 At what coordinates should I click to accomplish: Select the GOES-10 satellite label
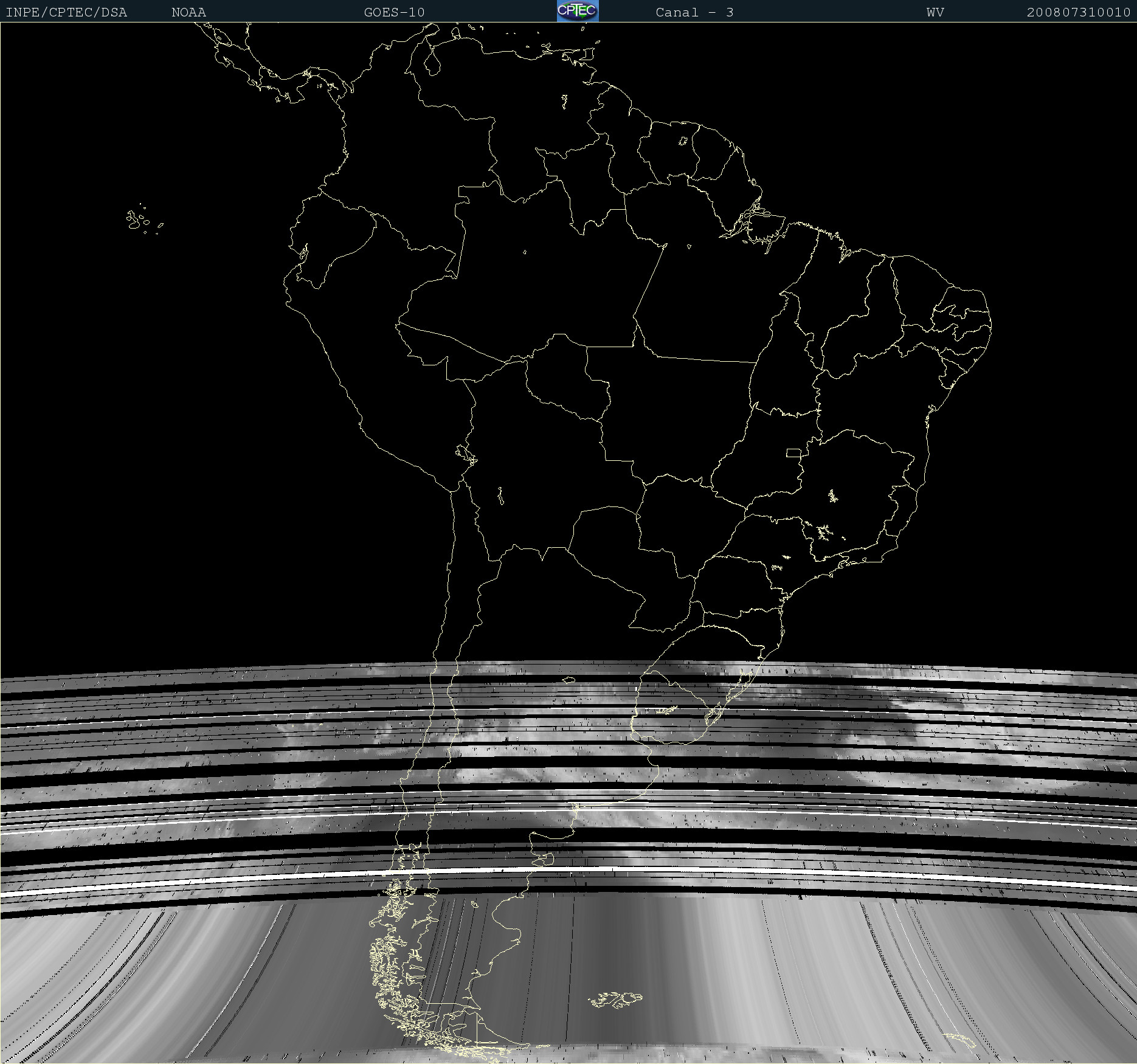click(394, 12)
